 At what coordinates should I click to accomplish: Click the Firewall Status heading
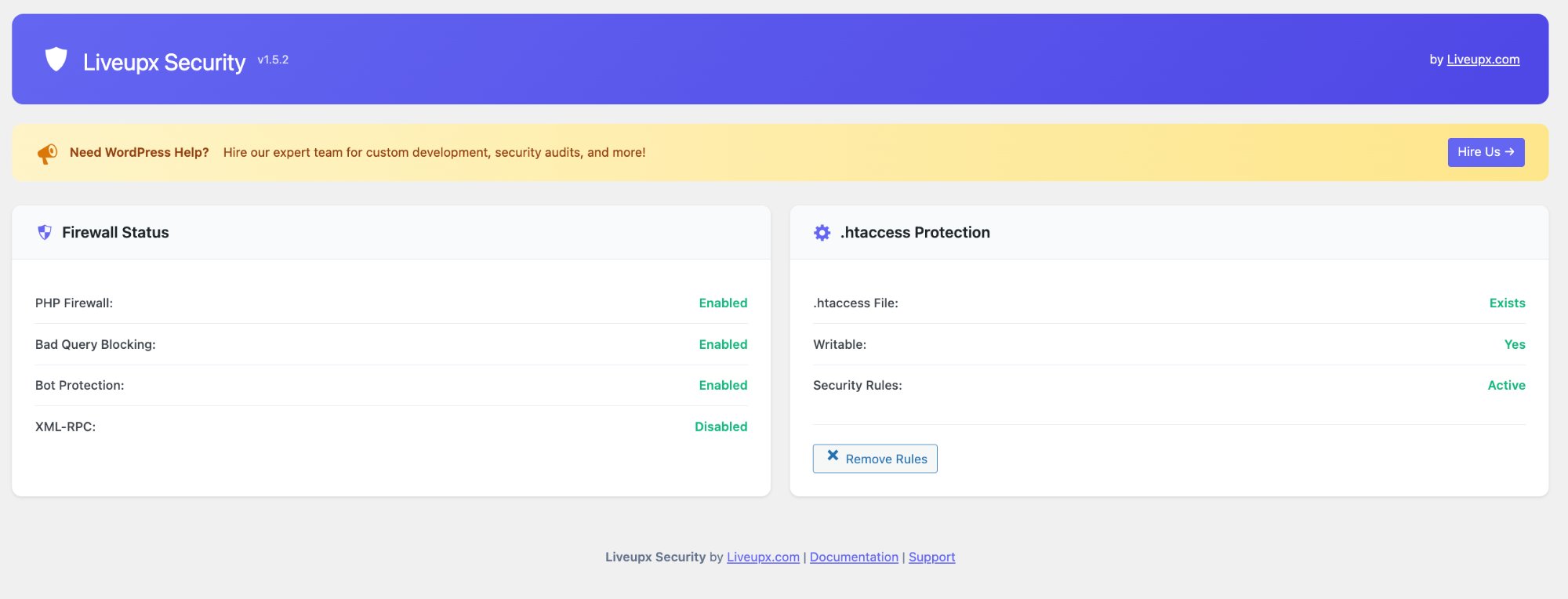(115, 232)
